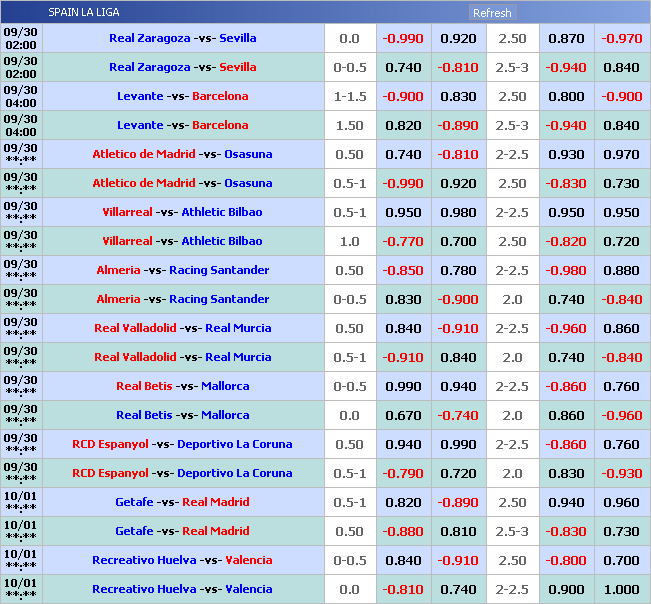
Task: Select the 1.000 odds for Recreativo Huelva vs Valencia
Action: tap(621, 589)
